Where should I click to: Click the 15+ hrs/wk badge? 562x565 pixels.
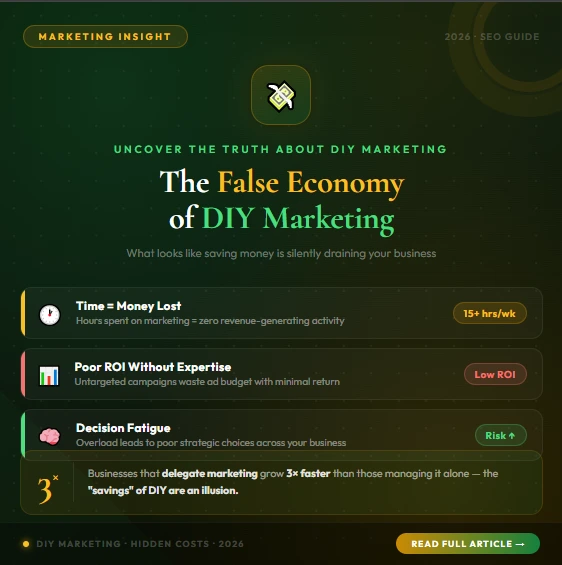coord(490,313)
